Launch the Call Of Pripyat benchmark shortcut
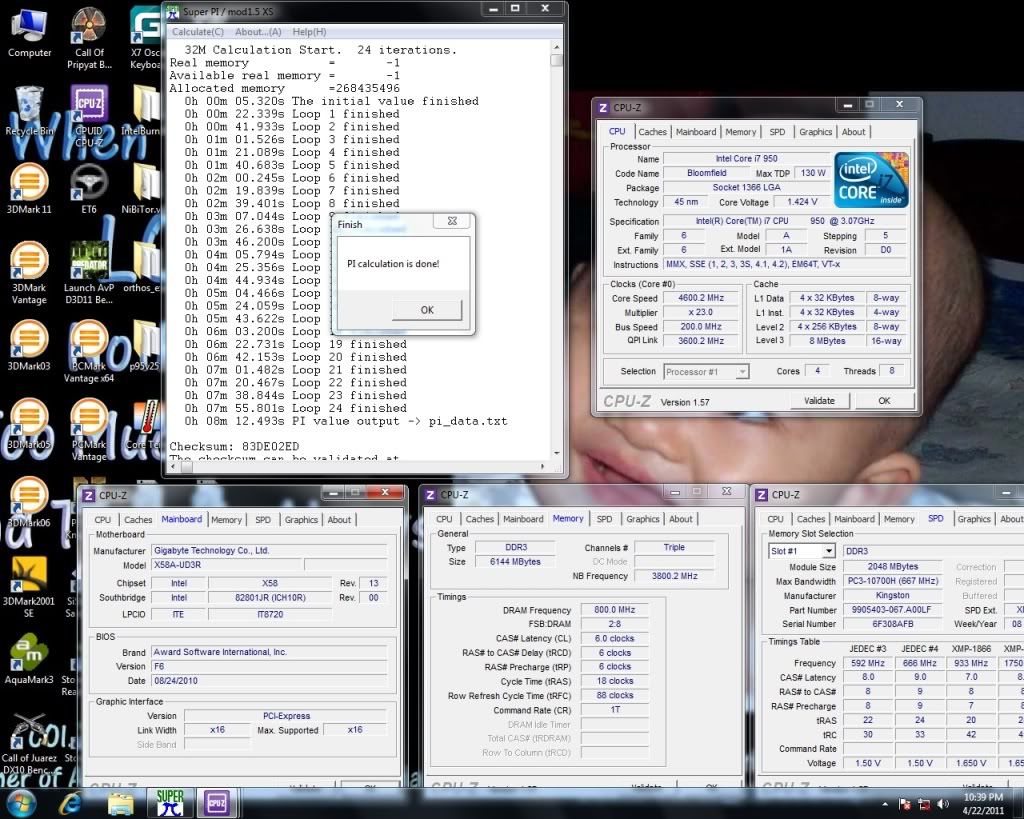 pyautogui.click(x=89, y=38)
